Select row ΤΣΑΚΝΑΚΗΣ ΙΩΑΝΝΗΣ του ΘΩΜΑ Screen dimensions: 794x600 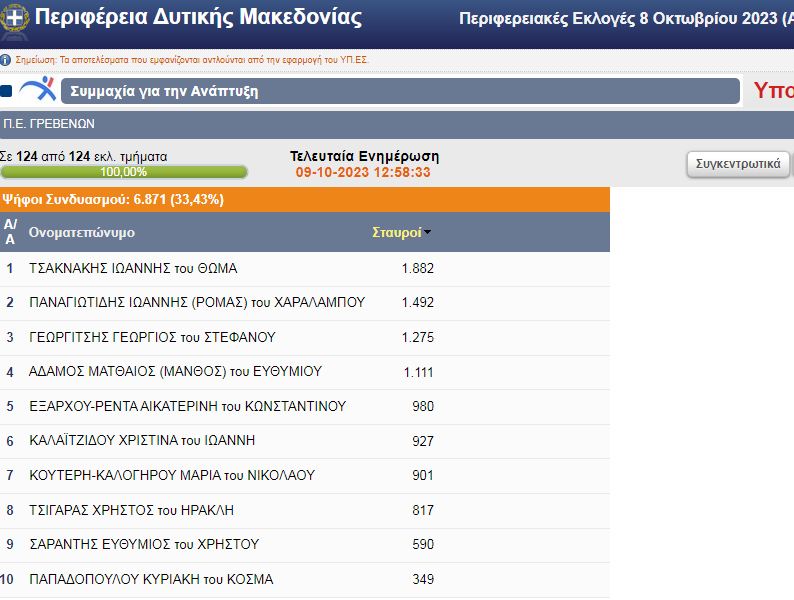[x=305, y=269]
